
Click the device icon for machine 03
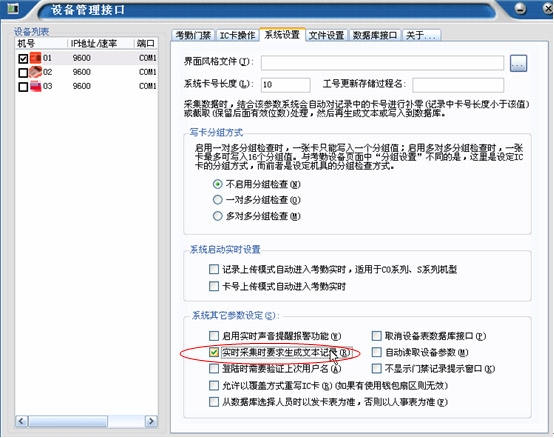[x=35, y=86]
